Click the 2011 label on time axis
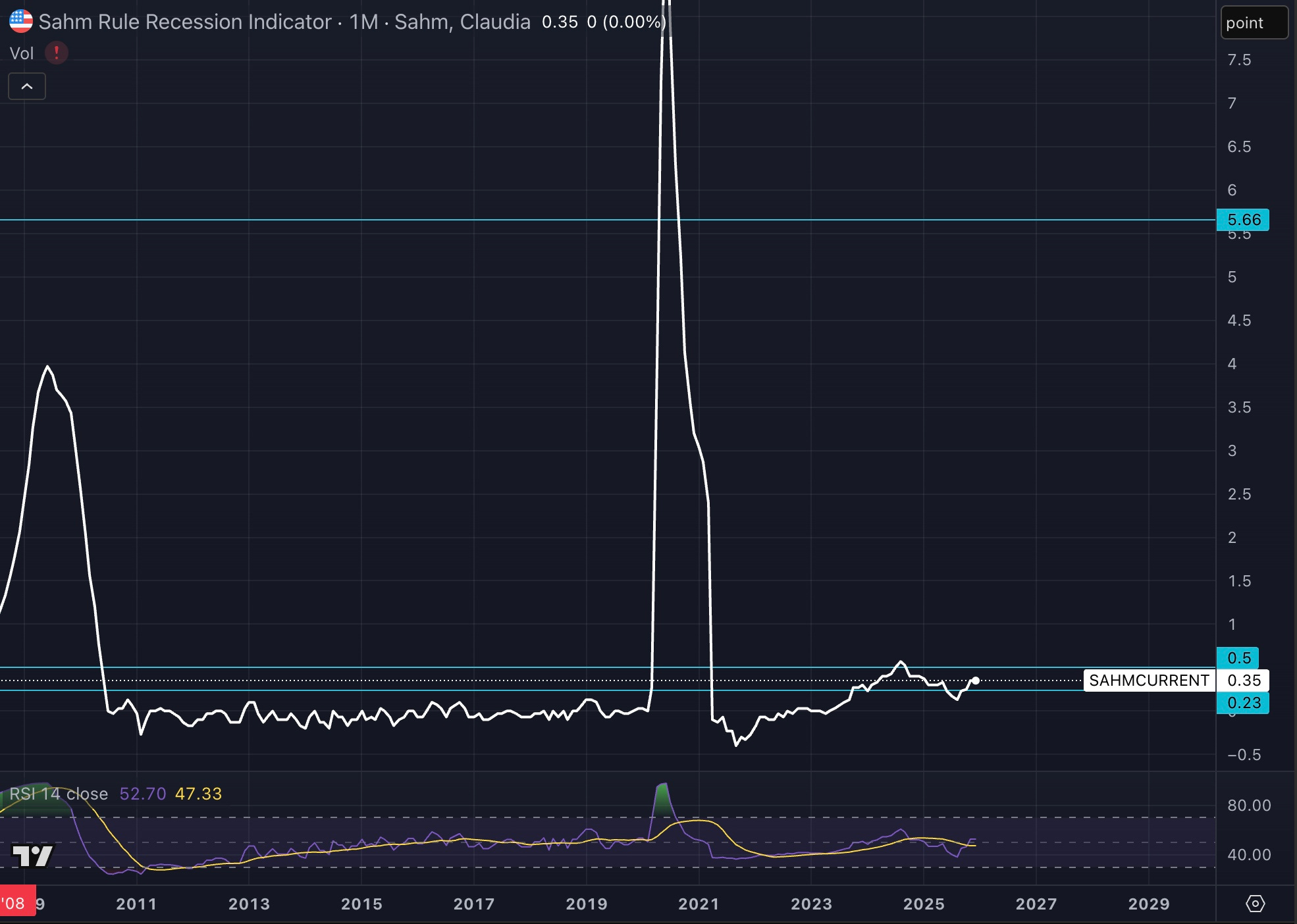The image size is (1297, 924). tap(136, 904)
